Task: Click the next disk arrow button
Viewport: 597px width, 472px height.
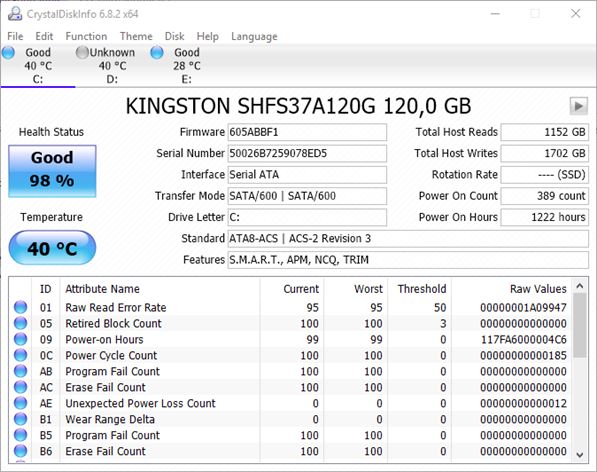Action: point(578,106)
